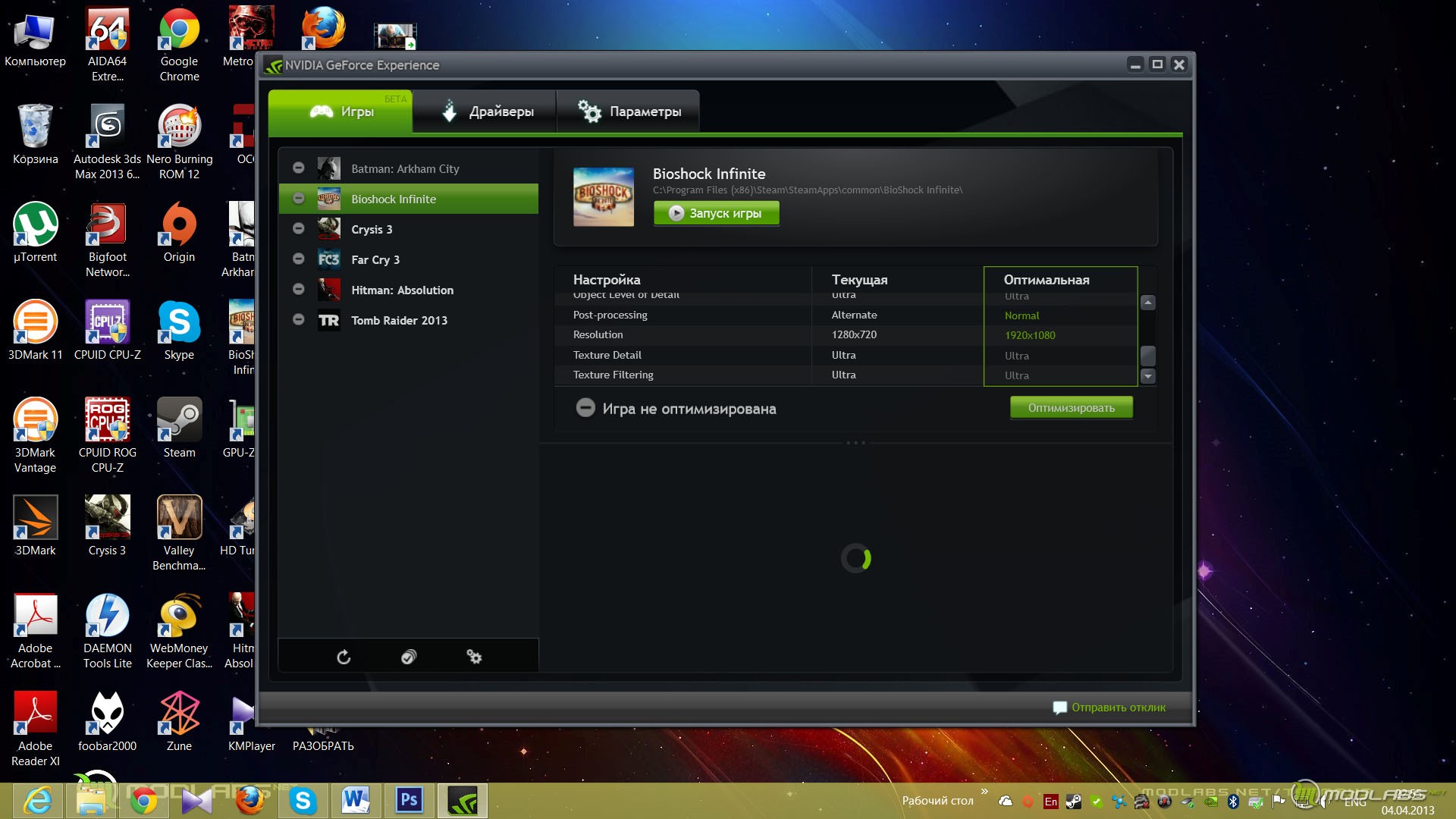The width and height of the screenshot is (1456, 819).
Task: Toggle the indicator next to Crysis 3
Action: 297,228
